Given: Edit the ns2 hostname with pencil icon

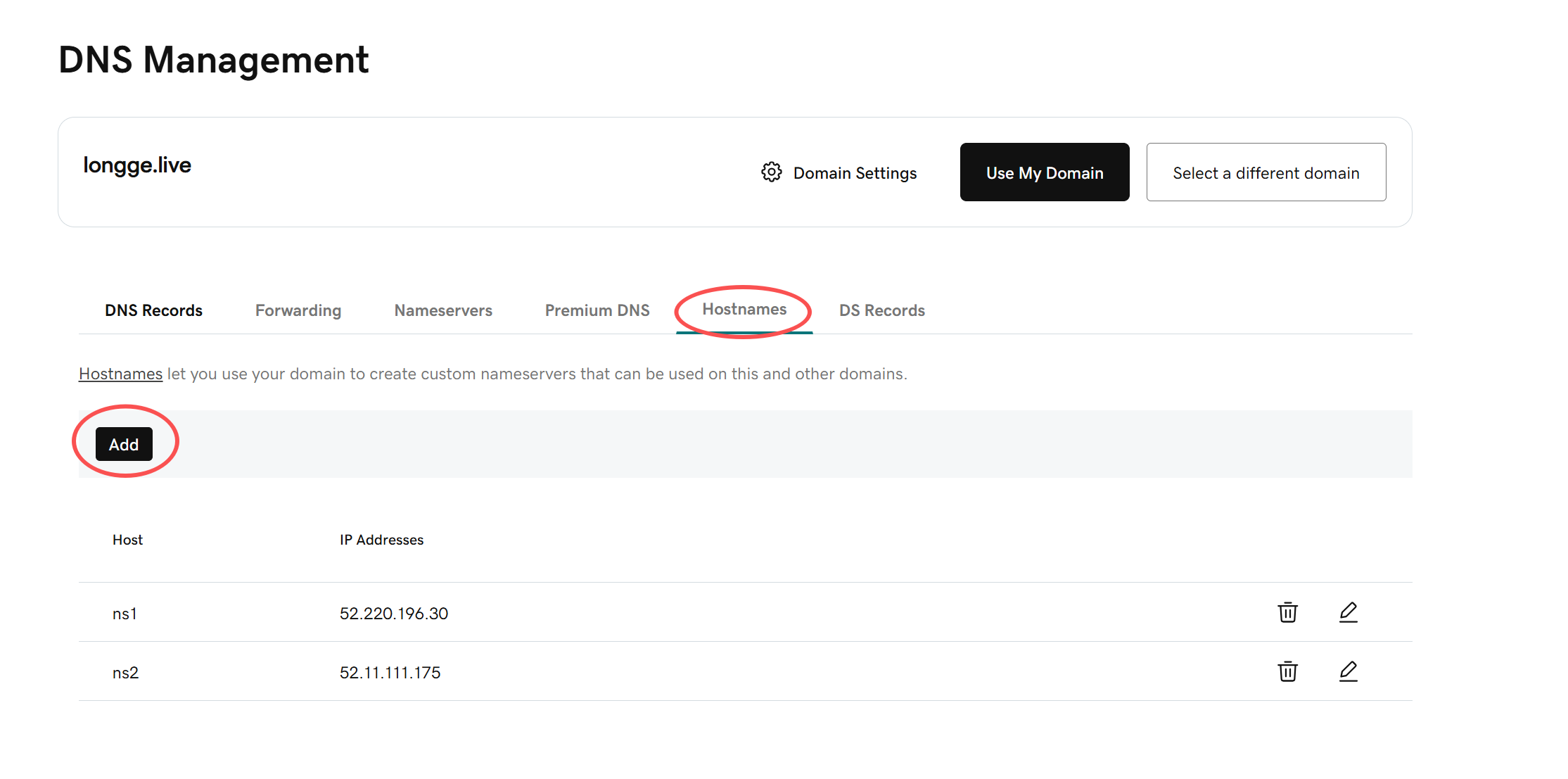Looking at the screenshot, I should [1348, 671].
